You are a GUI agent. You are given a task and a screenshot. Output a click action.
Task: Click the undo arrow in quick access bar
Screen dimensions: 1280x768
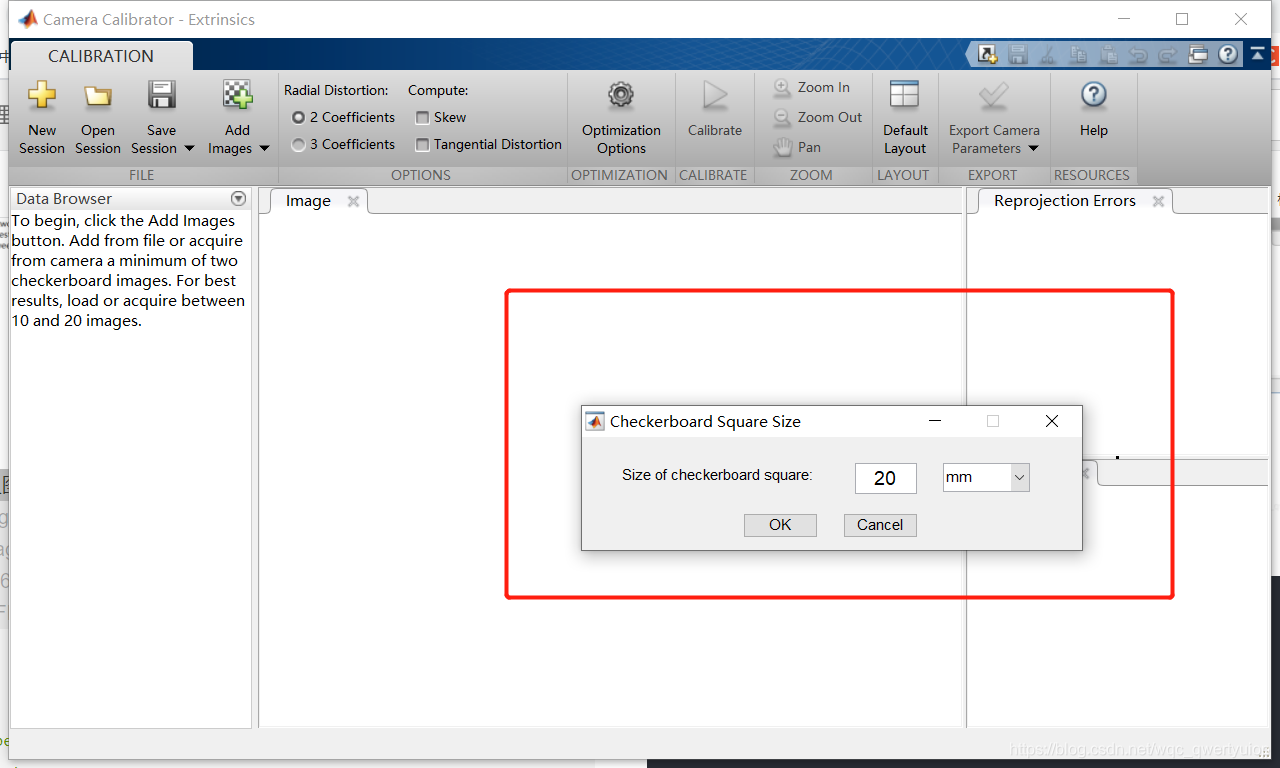pyautogui.click(x=1137, y=55)
